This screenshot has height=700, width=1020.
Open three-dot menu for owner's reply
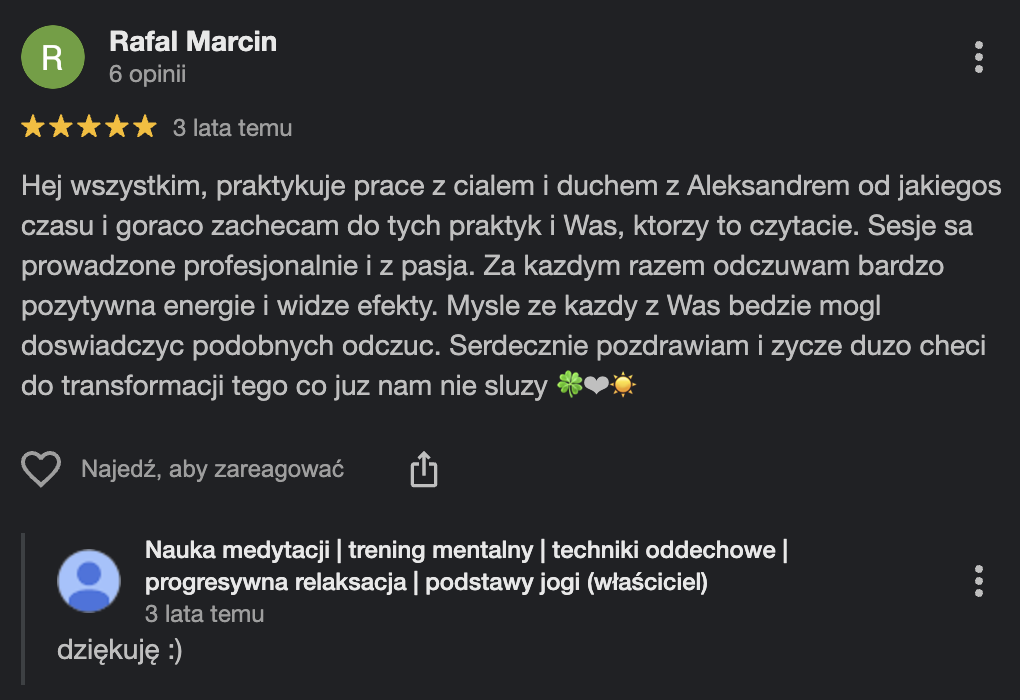(978, 581)
